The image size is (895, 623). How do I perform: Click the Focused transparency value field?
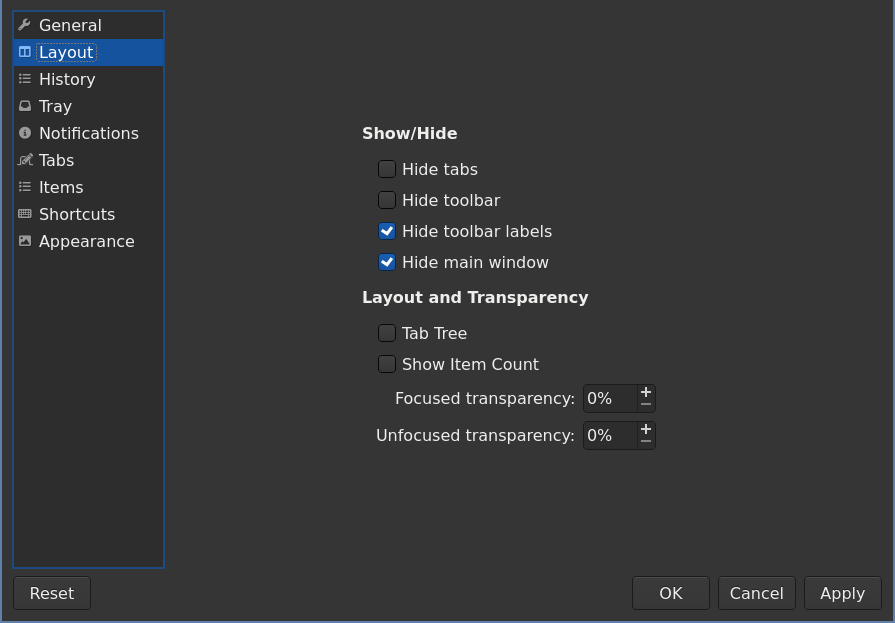[609, 398]
